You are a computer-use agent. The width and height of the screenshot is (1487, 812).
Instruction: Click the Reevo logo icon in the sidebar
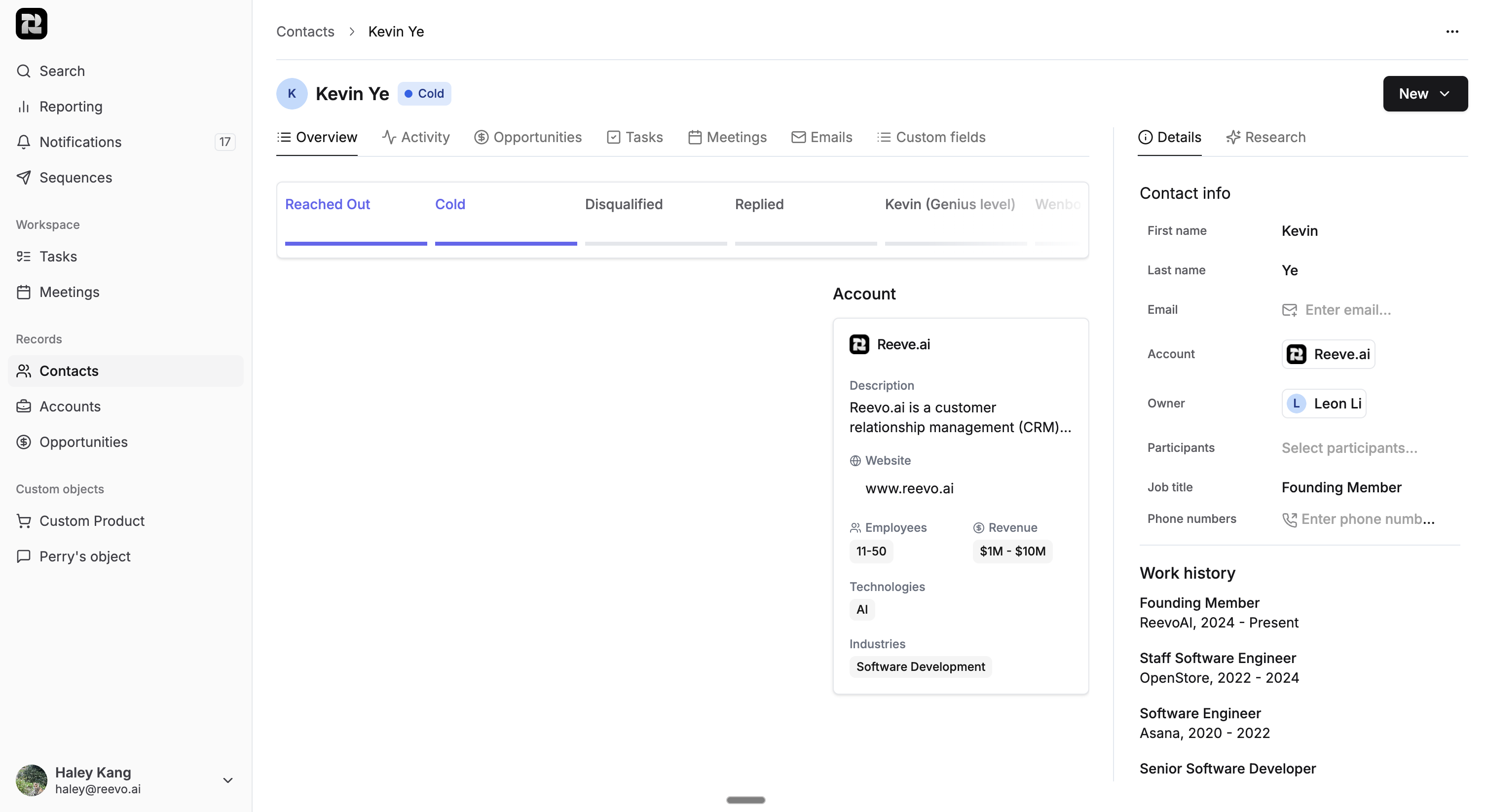(x=31, y=24)
